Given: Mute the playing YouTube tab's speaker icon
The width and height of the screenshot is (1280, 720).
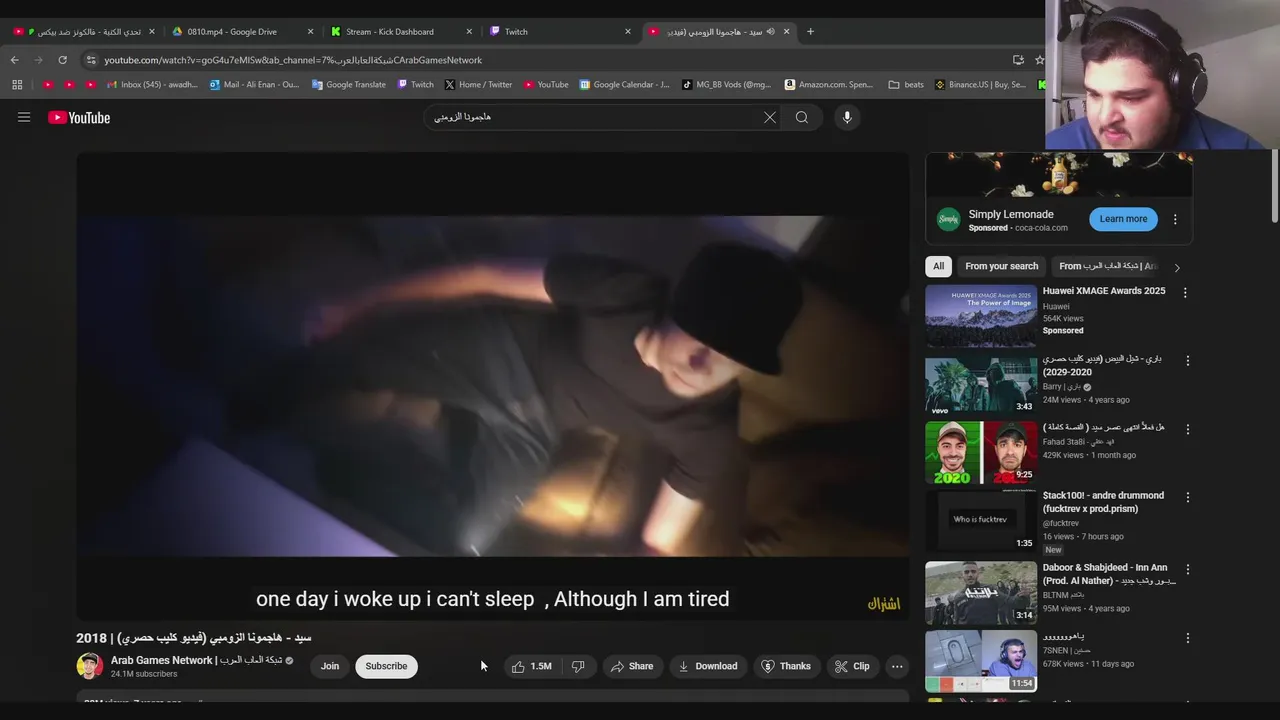Looking at the screenshot, I should pos(770,31).
